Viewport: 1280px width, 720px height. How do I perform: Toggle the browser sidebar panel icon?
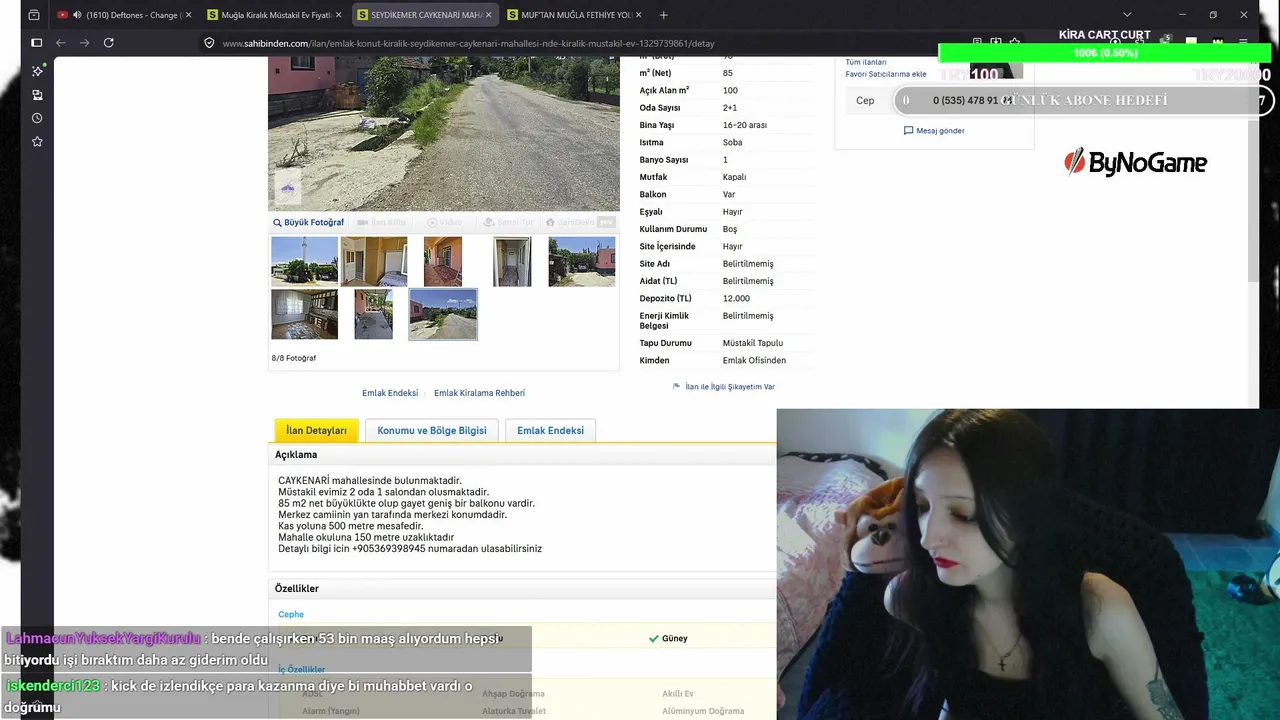coord(37,43)
